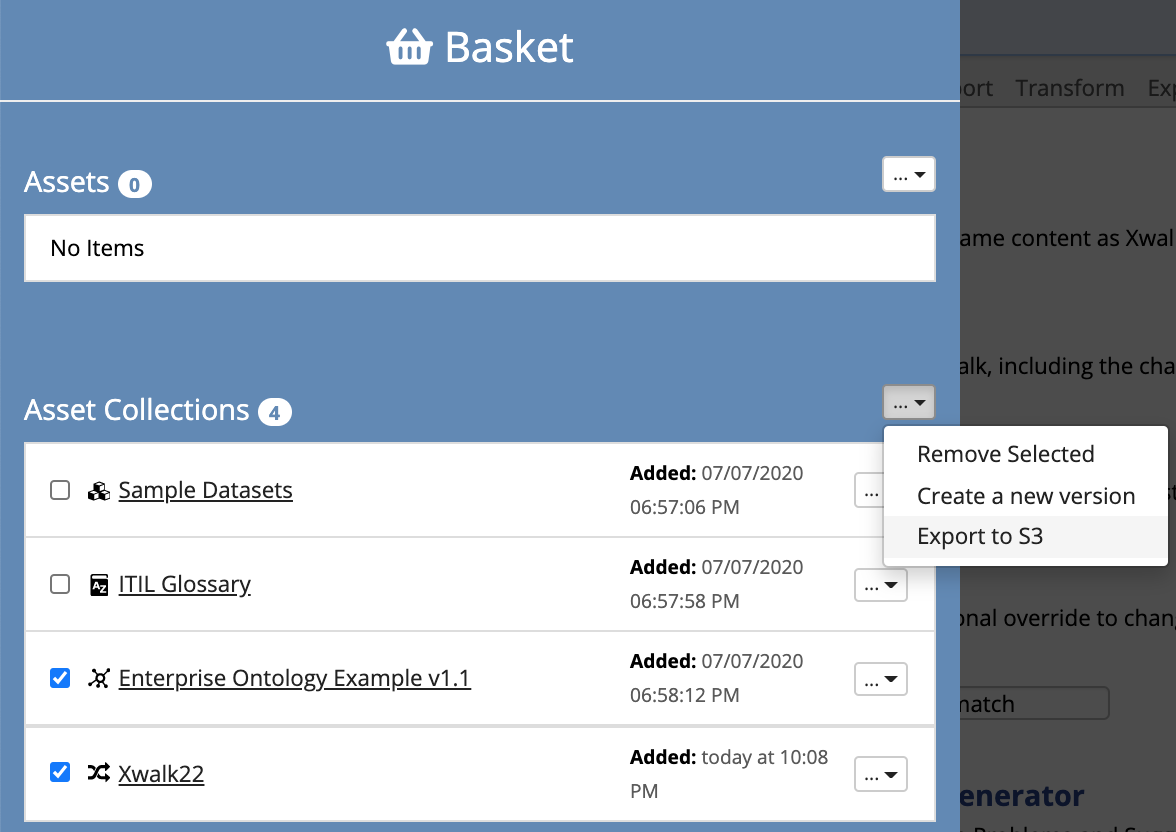Click the crosswalk icon beside Xwalk22

tap(99, 773)
